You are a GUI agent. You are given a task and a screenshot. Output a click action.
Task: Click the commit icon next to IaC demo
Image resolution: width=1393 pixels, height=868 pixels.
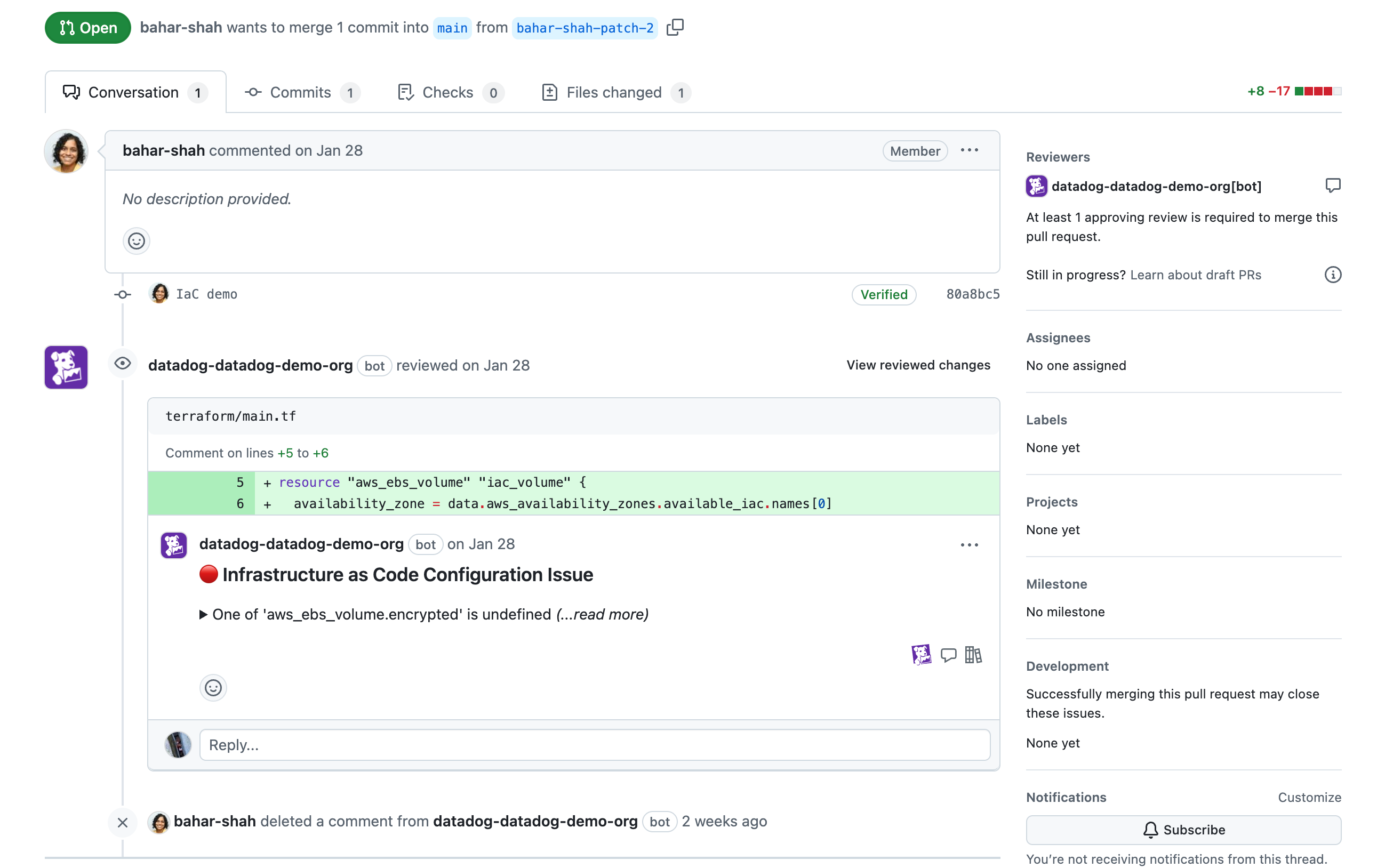pyautogui.click(x=122, y=294)
